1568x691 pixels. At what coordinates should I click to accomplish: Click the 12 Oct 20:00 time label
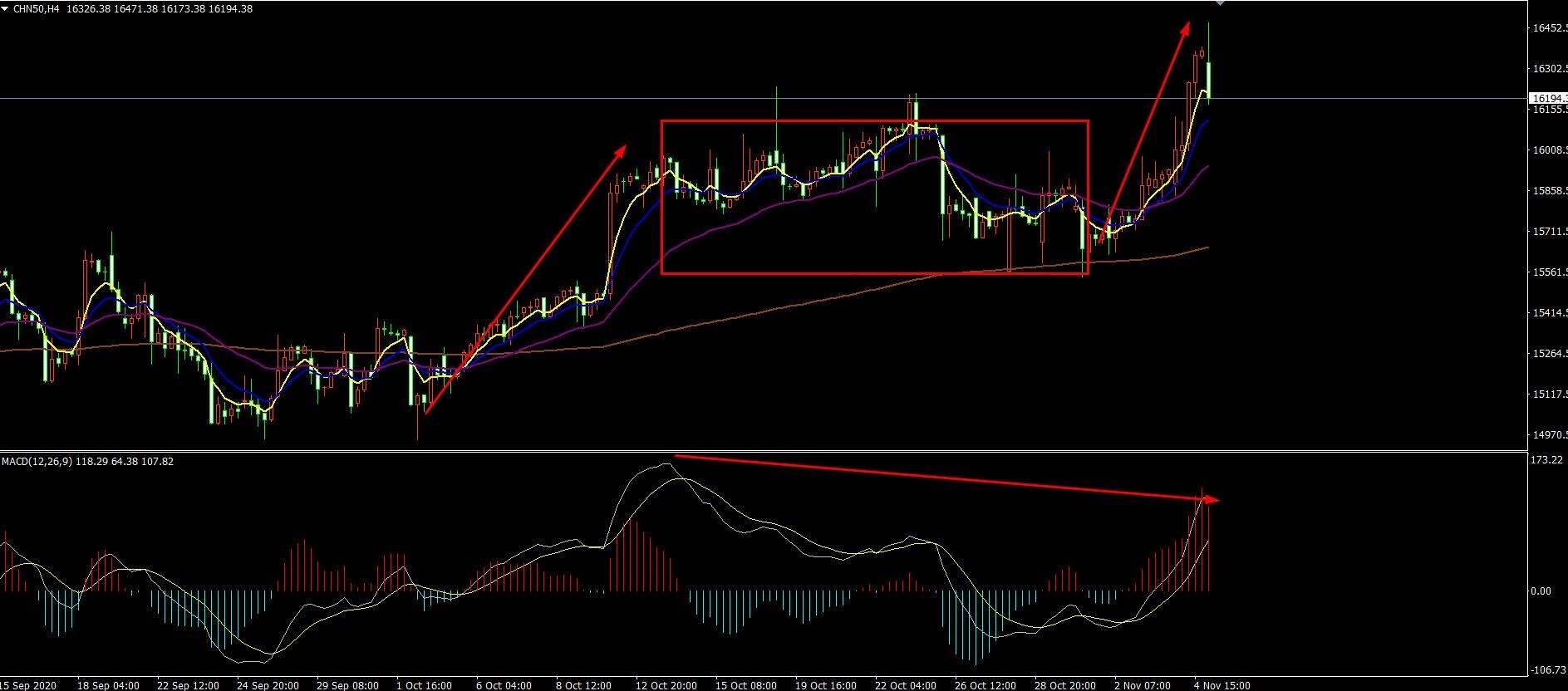665,685
